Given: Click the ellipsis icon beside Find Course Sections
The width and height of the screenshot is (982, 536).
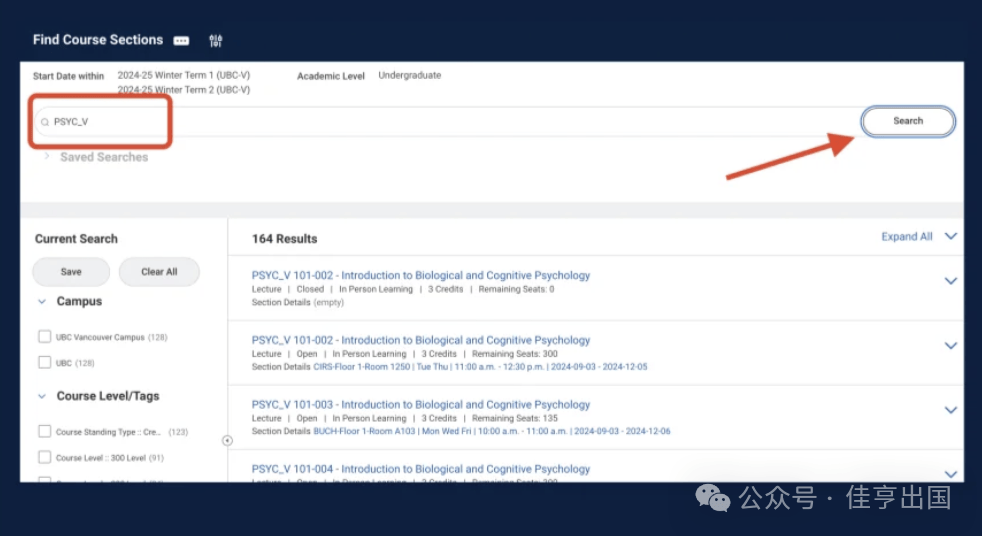Looking at the screenshot, I should (181, 41).
